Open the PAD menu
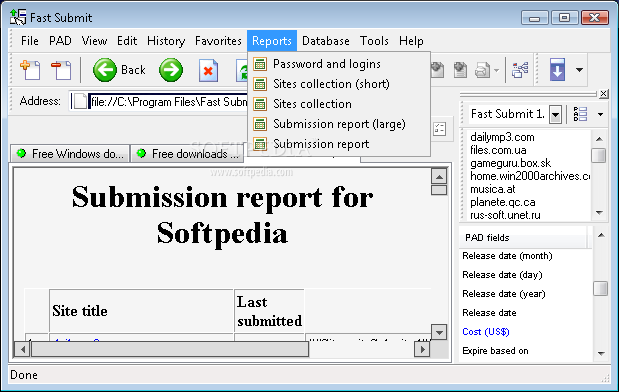 click(x=60, y=41)
